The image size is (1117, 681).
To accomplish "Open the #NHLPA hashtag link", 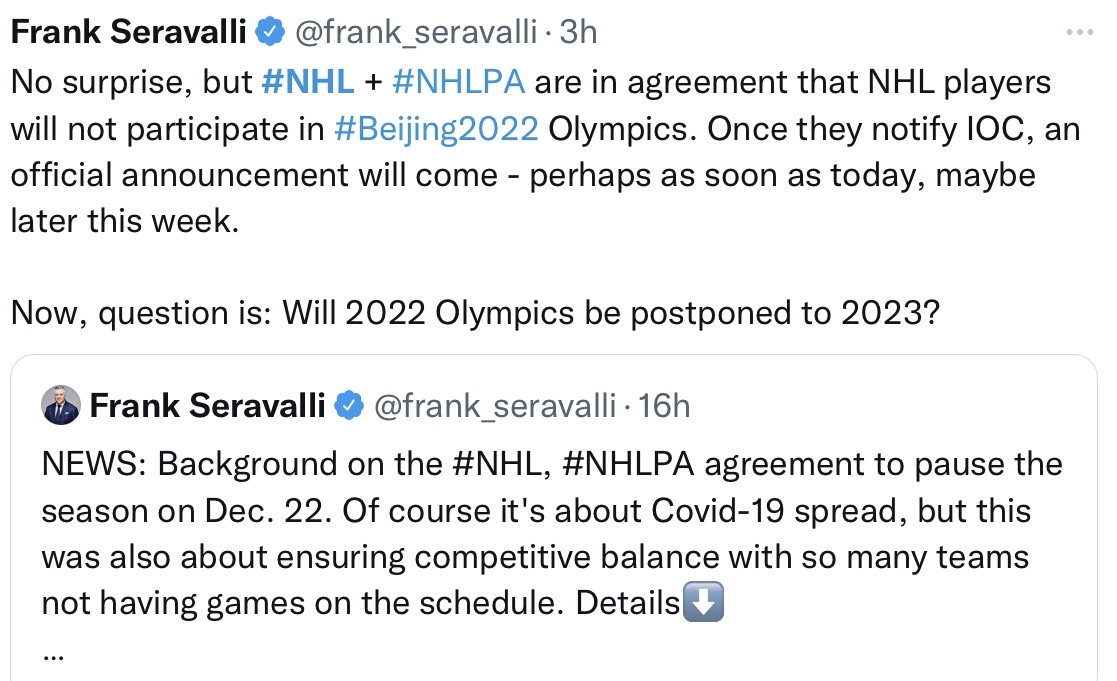I will point(459,82).
